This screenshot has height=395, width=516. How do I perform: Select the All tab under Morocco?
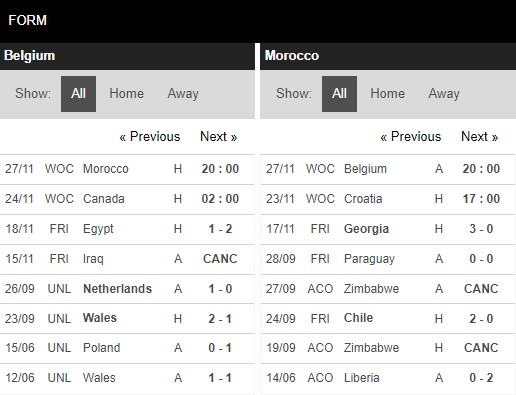pyautogui.click(x=339, y=94)
